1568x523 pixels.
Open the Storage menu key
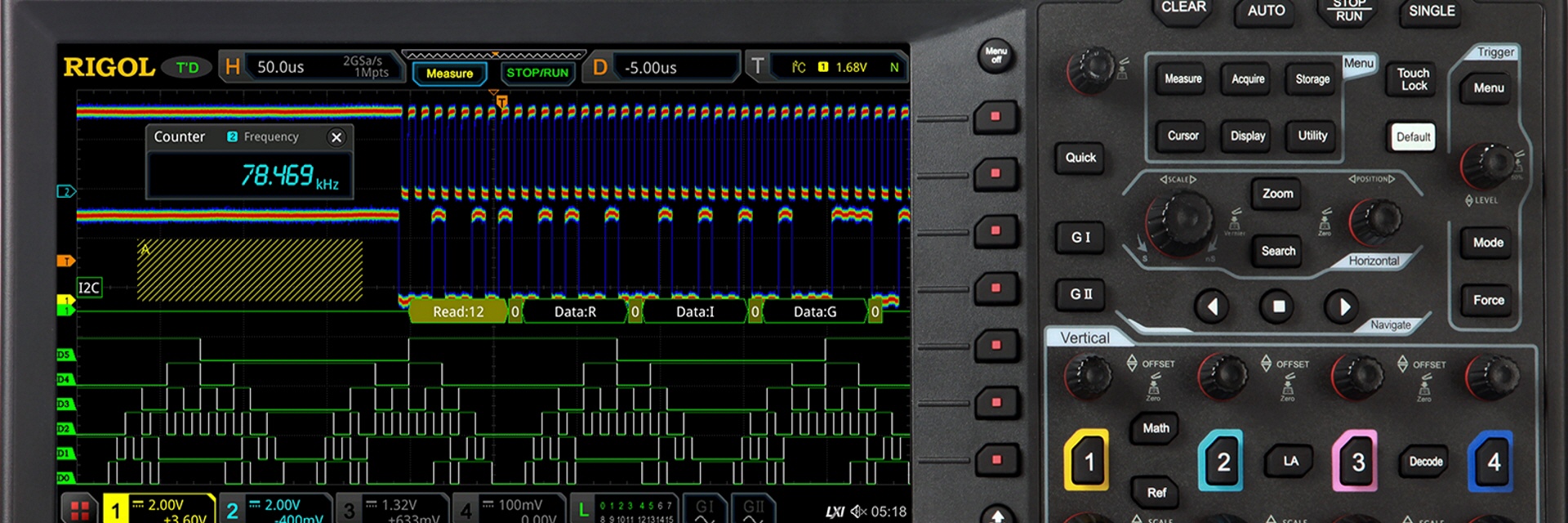click(x=1312, y=79)
